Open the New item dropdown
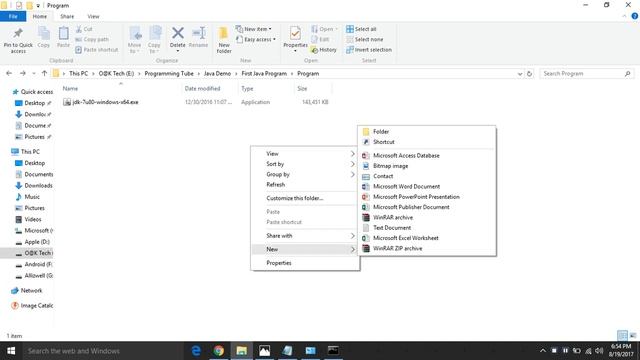The height and width of the screenshot is (360, 640). pyautogui.click(x=253, y=29)
